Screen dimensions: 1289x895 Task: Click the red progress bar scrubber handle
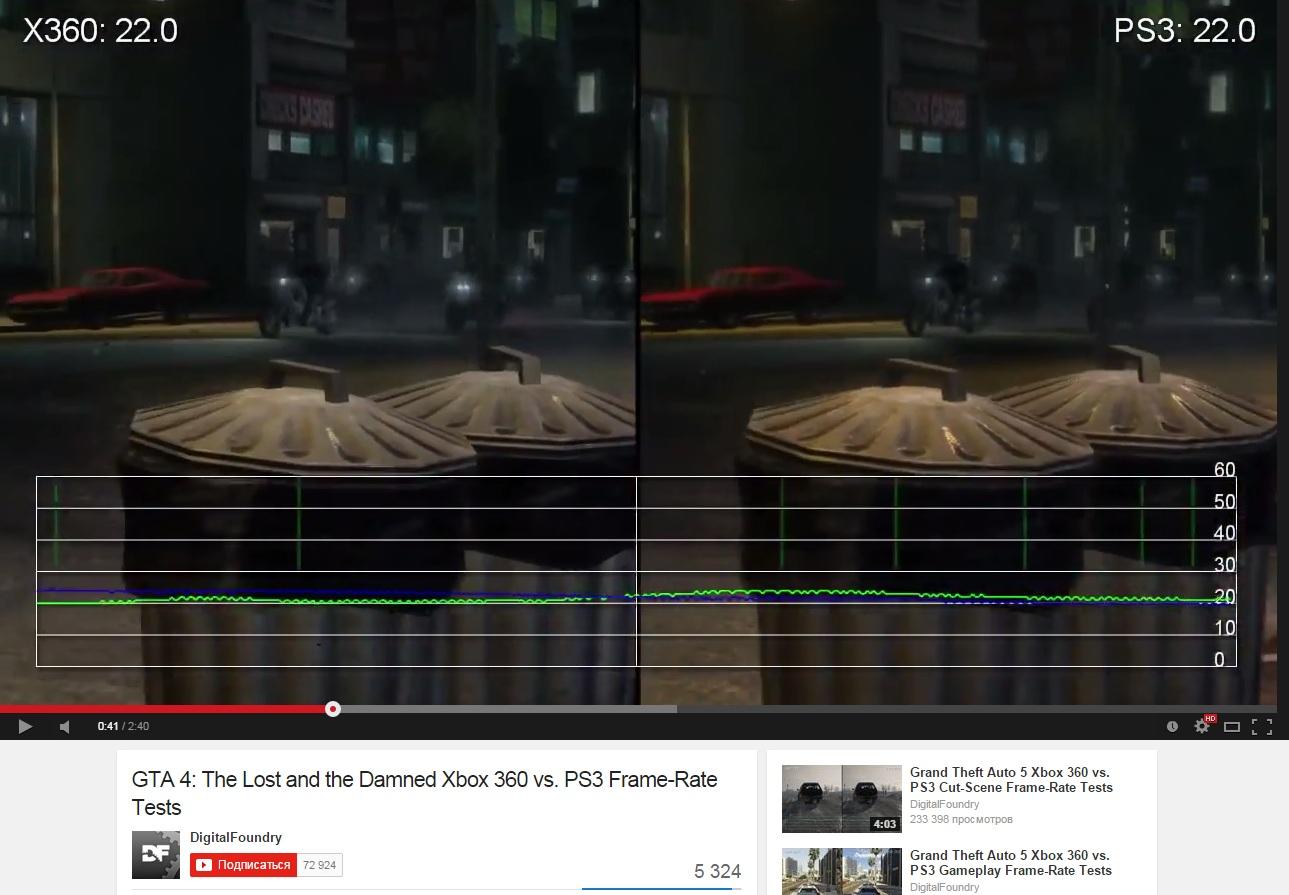[333, 709]
